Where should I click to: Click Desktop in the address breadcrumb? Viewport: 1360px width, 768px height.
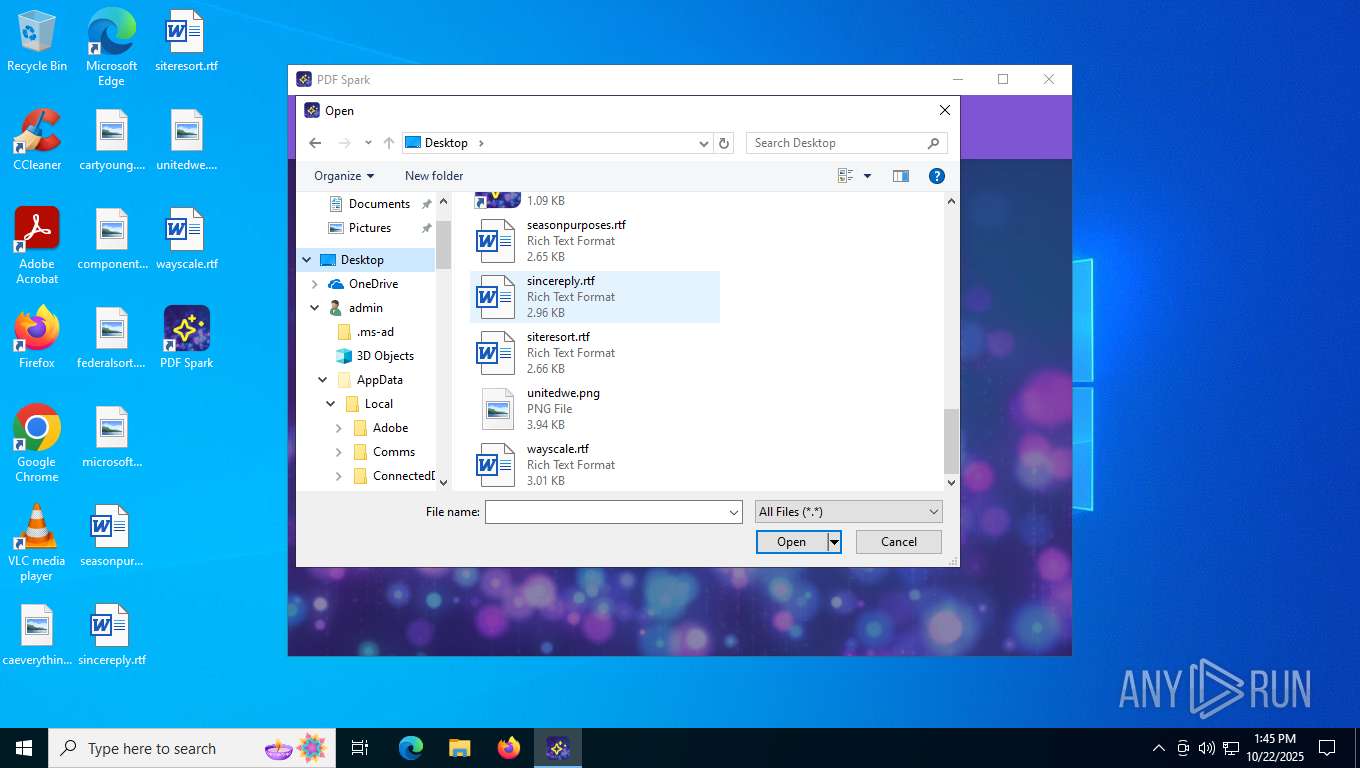(x=446, y=143)
